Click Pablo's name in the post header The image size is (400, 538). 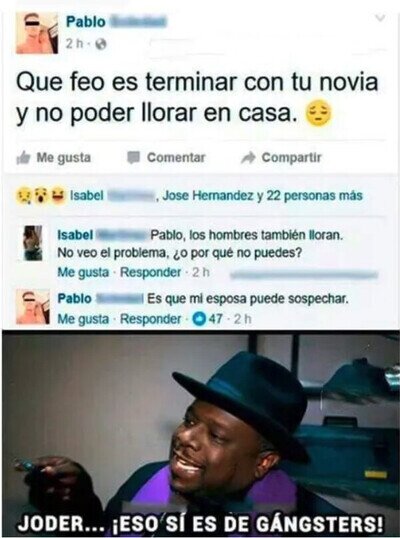click(86, 22)
